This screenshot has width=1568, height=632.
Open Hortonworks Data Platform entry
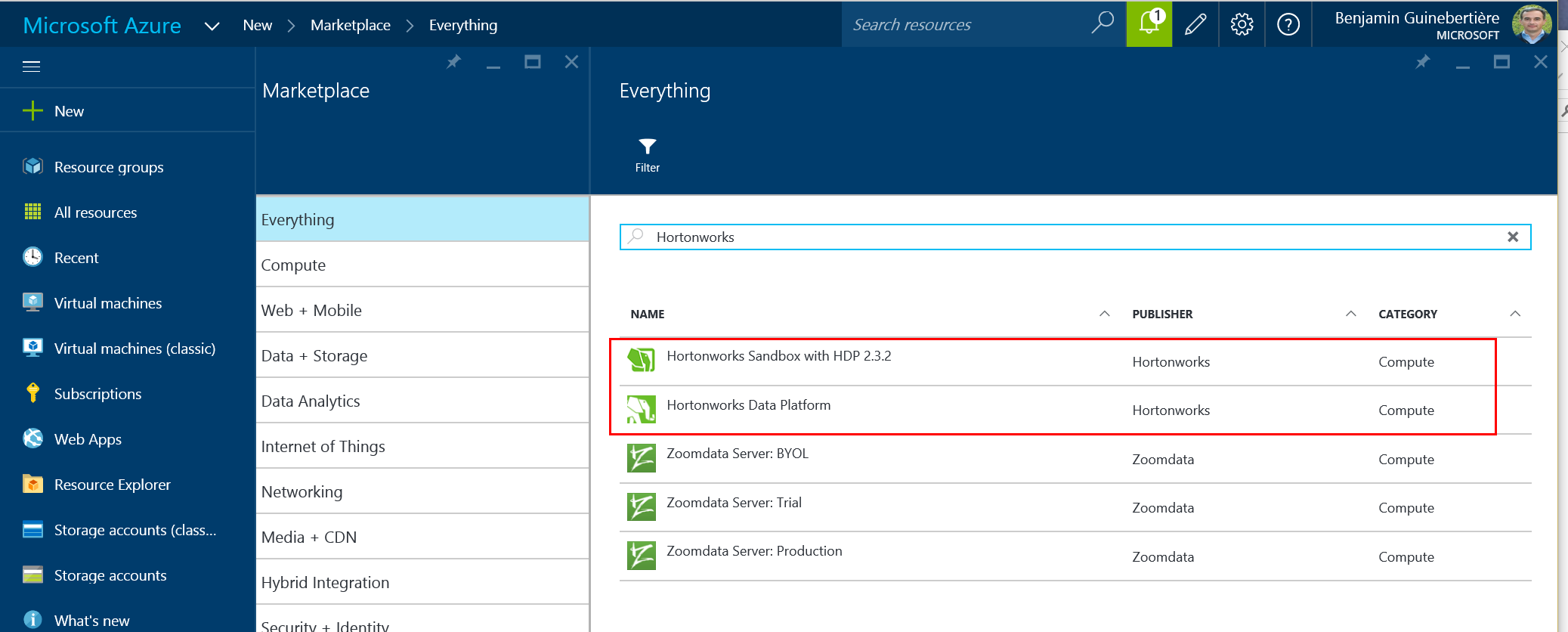pos(749,404)
